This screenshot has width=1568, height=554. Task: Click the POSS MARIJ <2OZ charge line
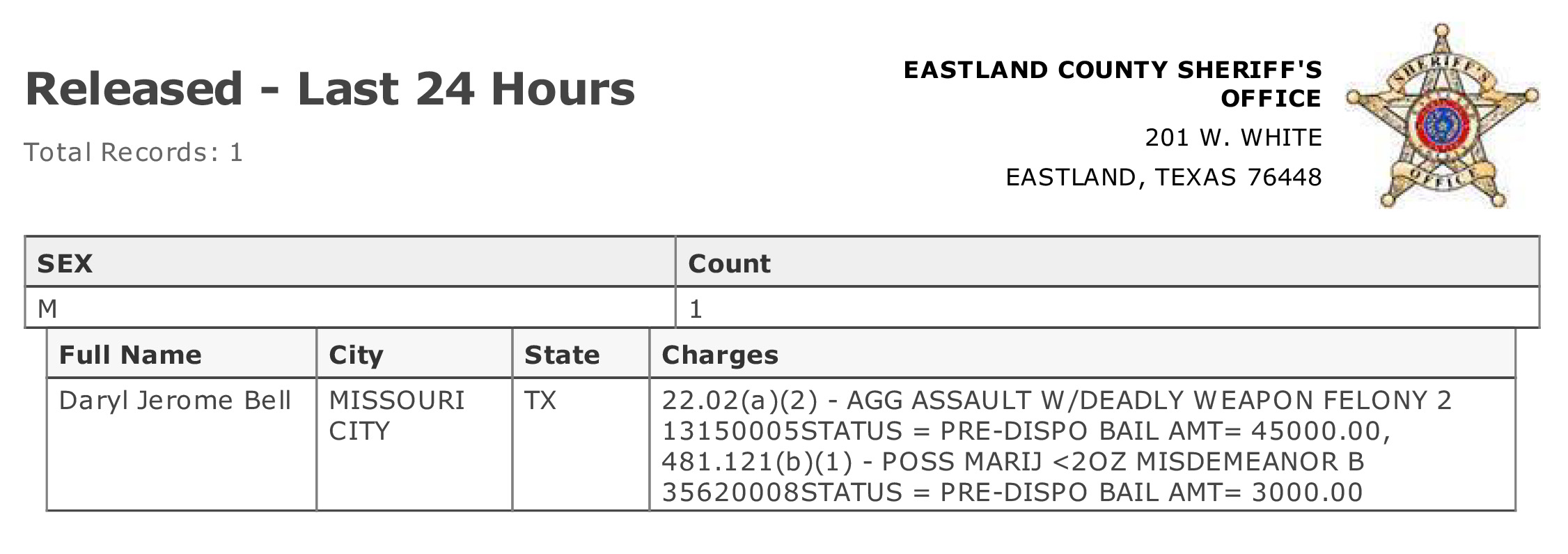pyautogui.click(x=1013, y=461)
